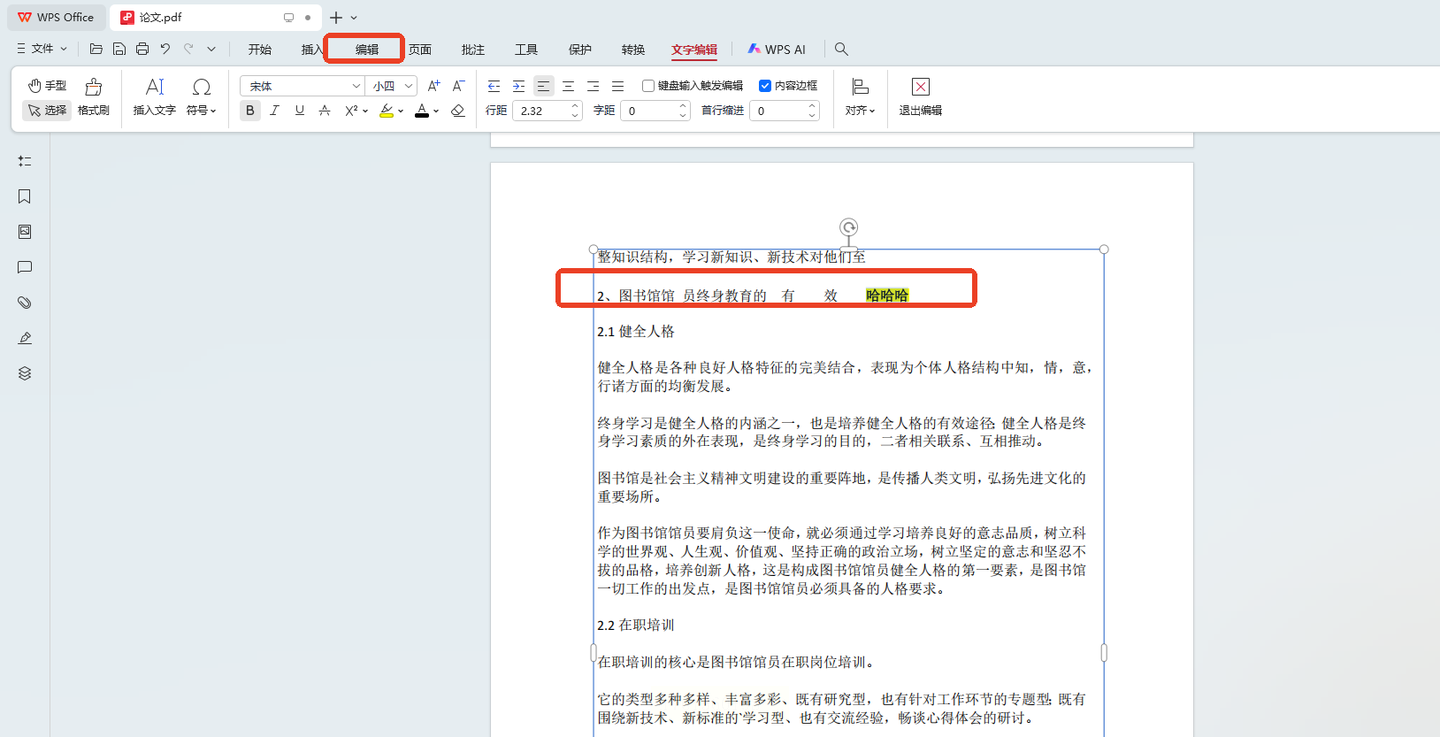Open the WPS AI button
Viewport: 1440px width, 737px height.
[776, 49]
